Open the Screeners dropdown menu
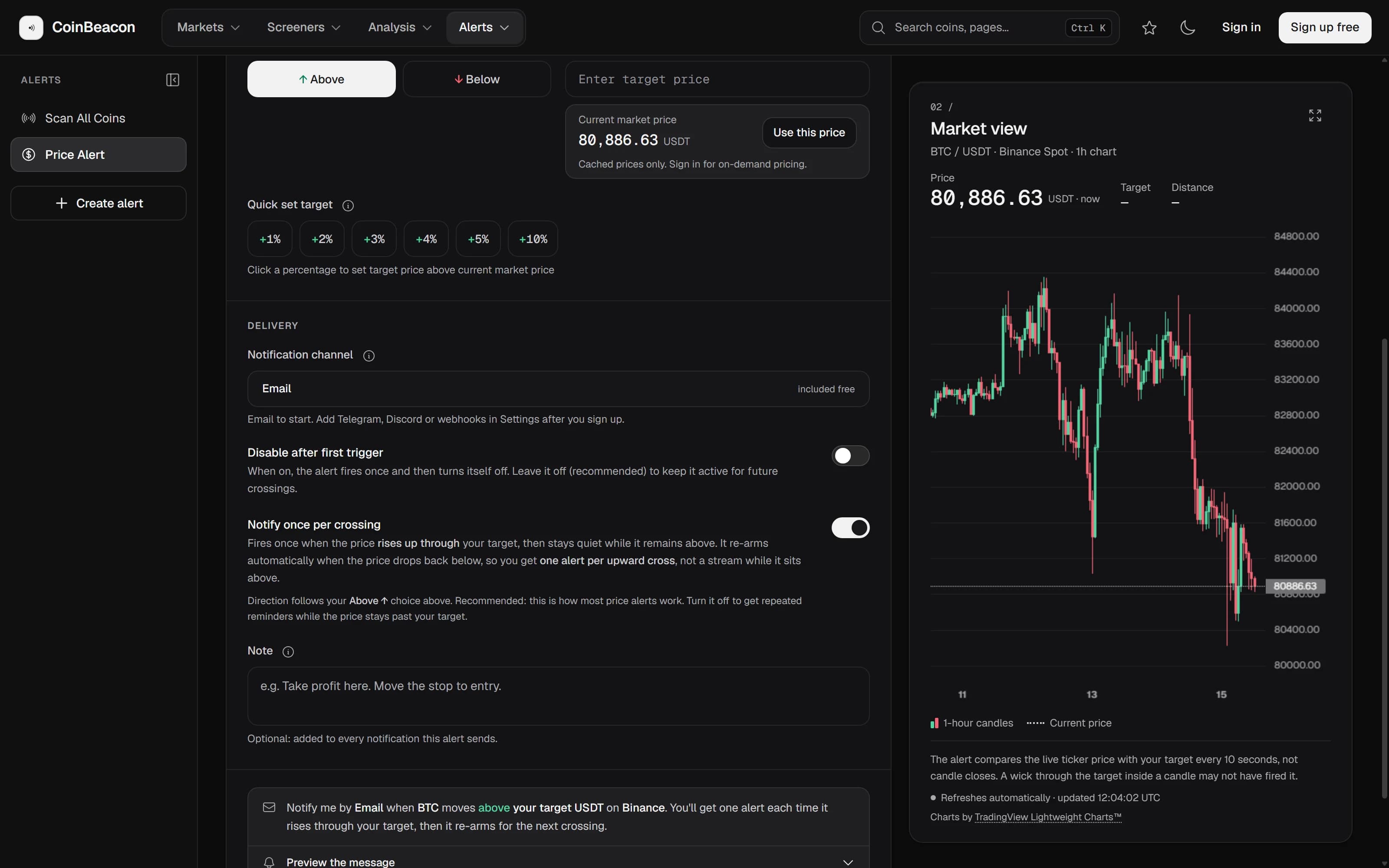Screen dimensions: 1389x868 tap(304, 27)
